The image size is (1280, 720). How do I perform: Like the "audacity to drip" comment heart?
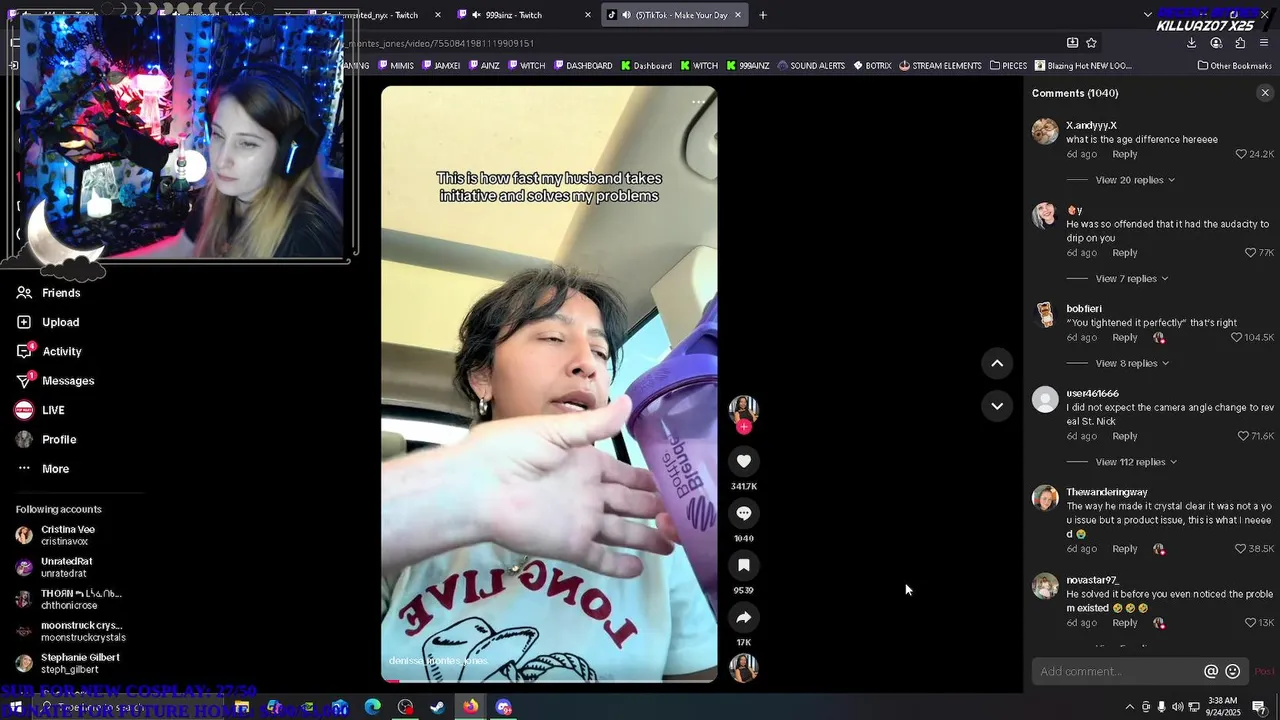pos(1251,253)
